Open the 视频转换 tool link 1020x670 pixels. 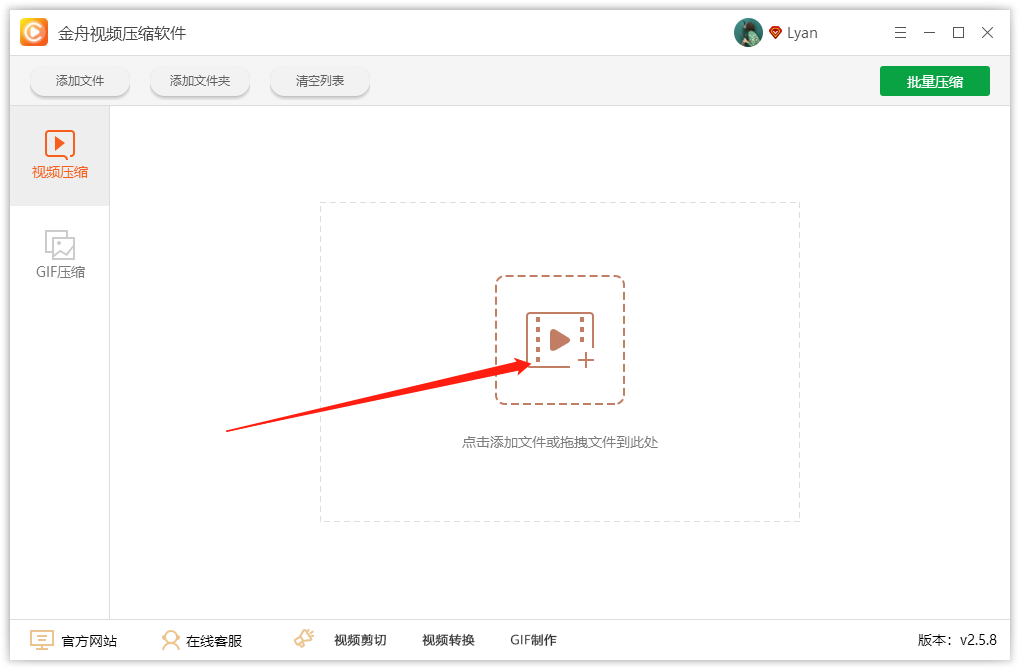[x=448, y=640]
